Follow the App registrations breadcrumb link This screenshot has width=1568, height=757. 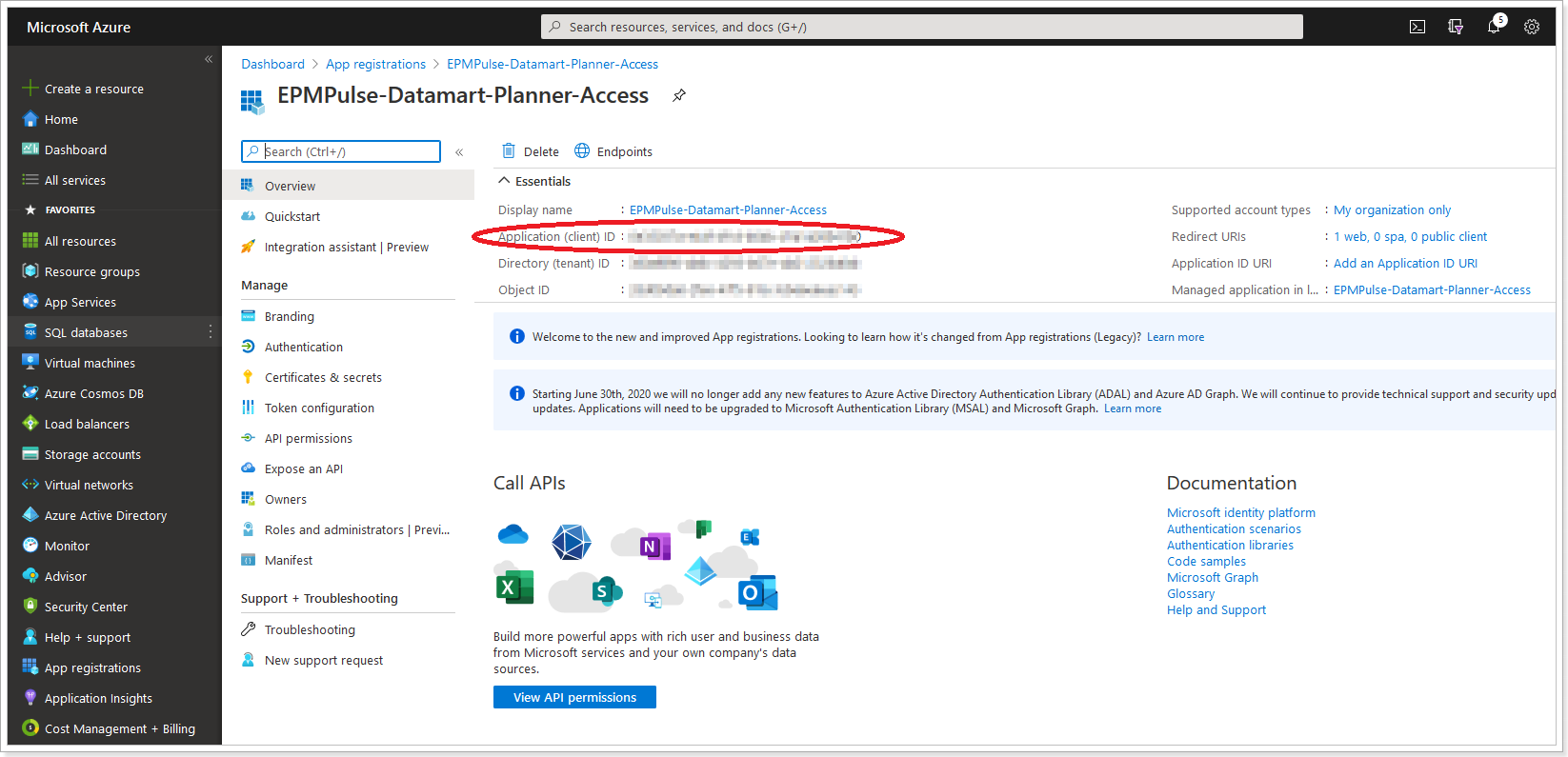(x=375, y=64)
